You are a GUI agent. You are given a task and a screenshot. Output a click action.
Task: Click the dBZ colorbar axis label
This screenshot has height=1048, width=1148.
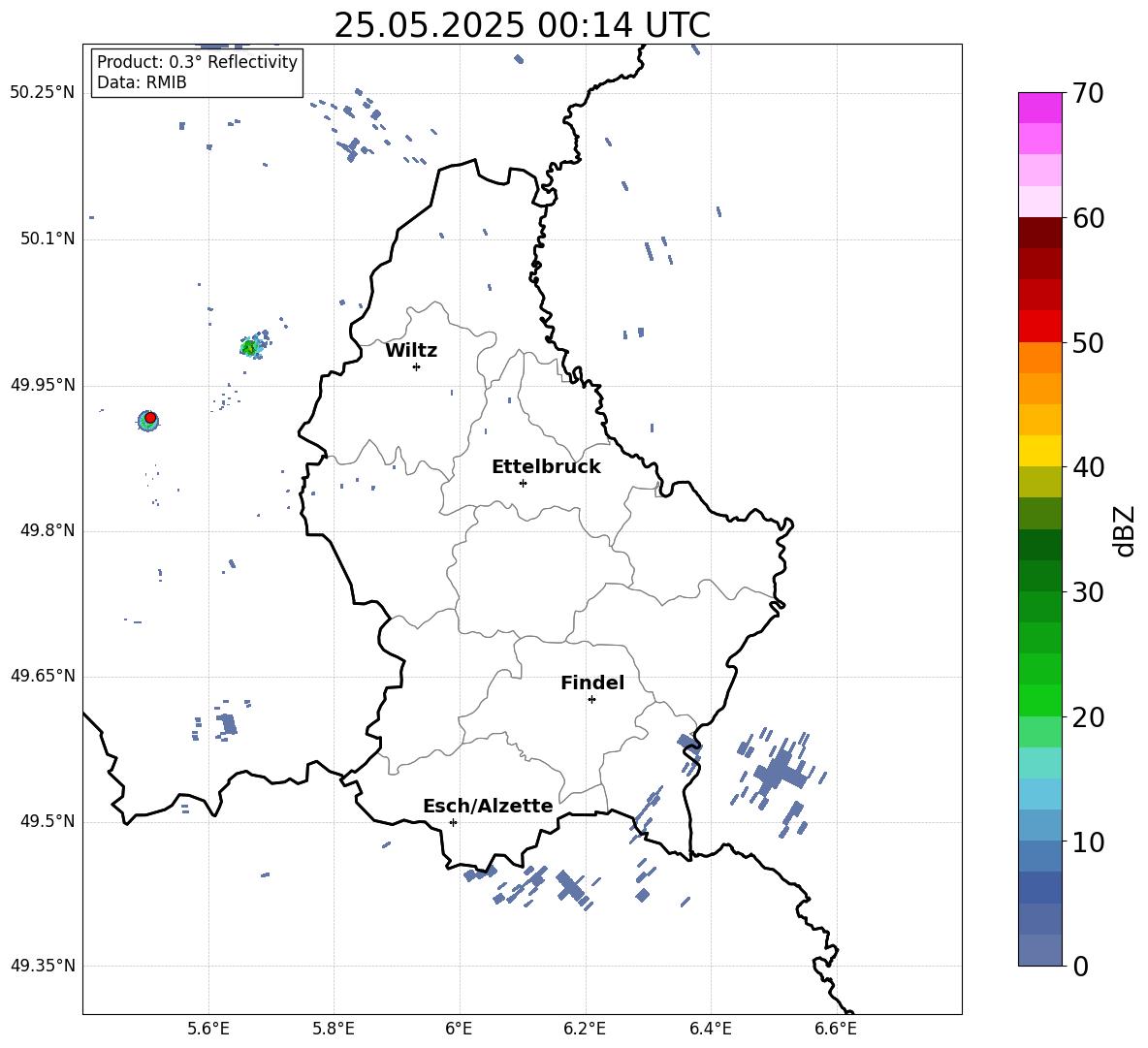1125,530
